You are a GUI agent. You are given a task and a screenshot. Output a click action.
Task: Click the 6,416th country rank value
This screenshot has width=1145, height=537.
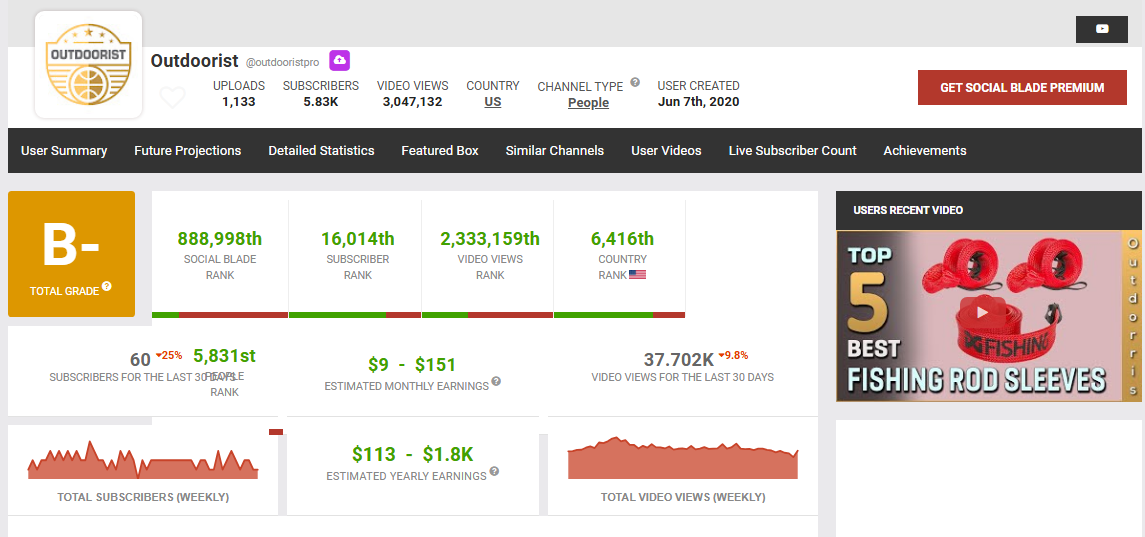click(x=622, y=239)
